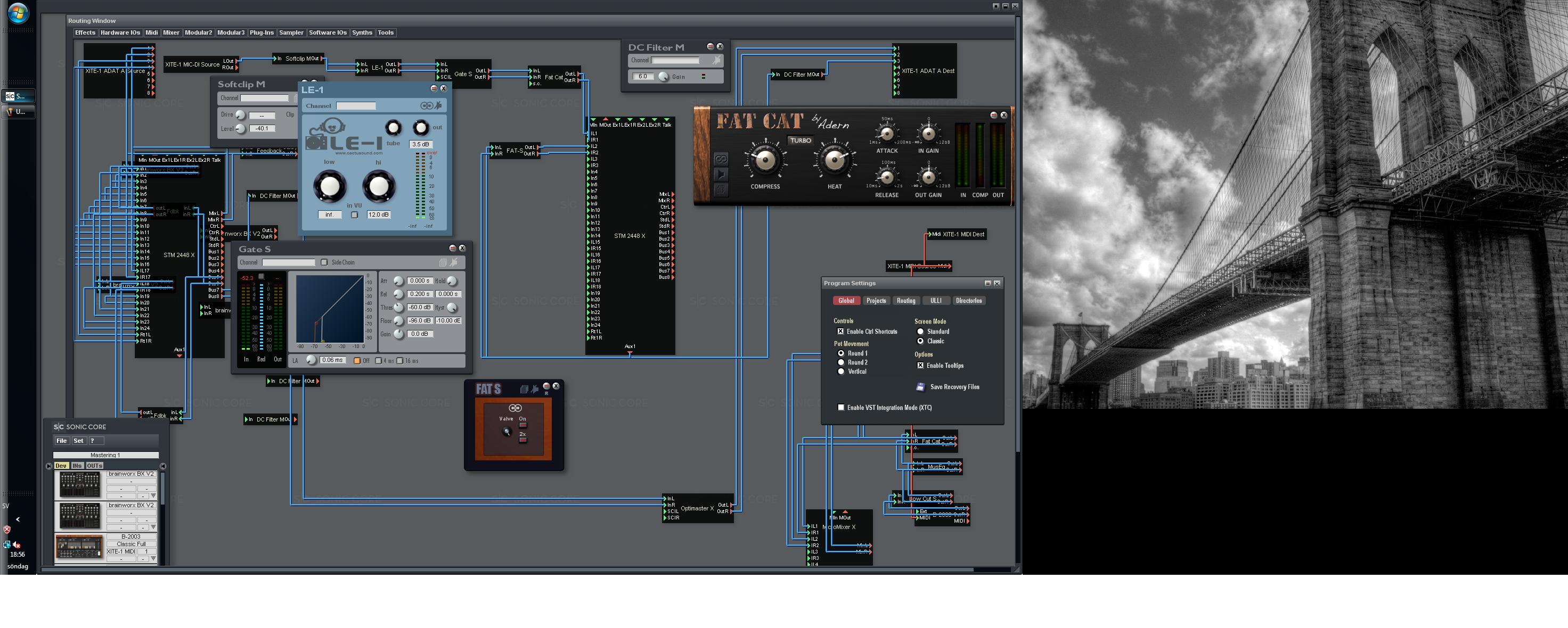Toggle the in VU switch on LE-1
This screenshot has width=1568, height=628.
point(354,215)
